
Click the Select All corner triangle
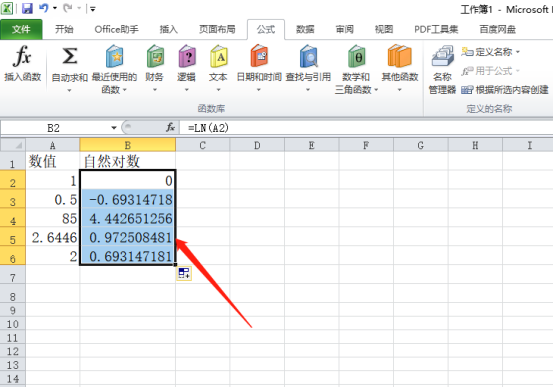pyautogui.click(x=13, y=145)
